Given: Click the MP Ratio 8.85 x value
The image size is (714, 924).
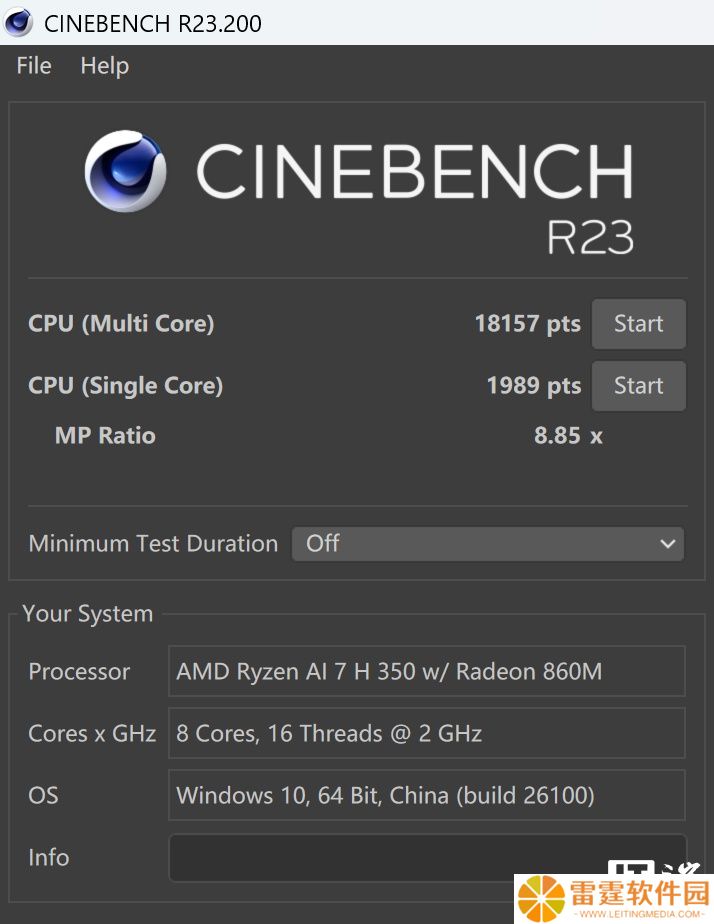Looking at the screenshot, I should (568, 435).
